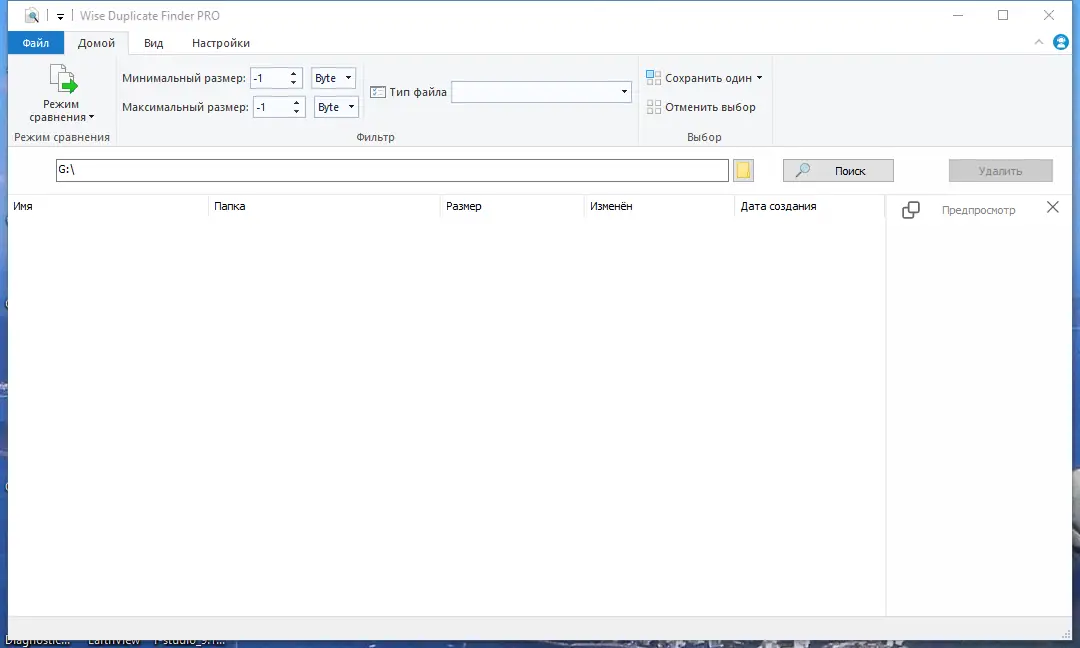The height and width of the screenshot is (648, 1080).
Task: Click Отменить выбор to clear selection
Action: 701,107
